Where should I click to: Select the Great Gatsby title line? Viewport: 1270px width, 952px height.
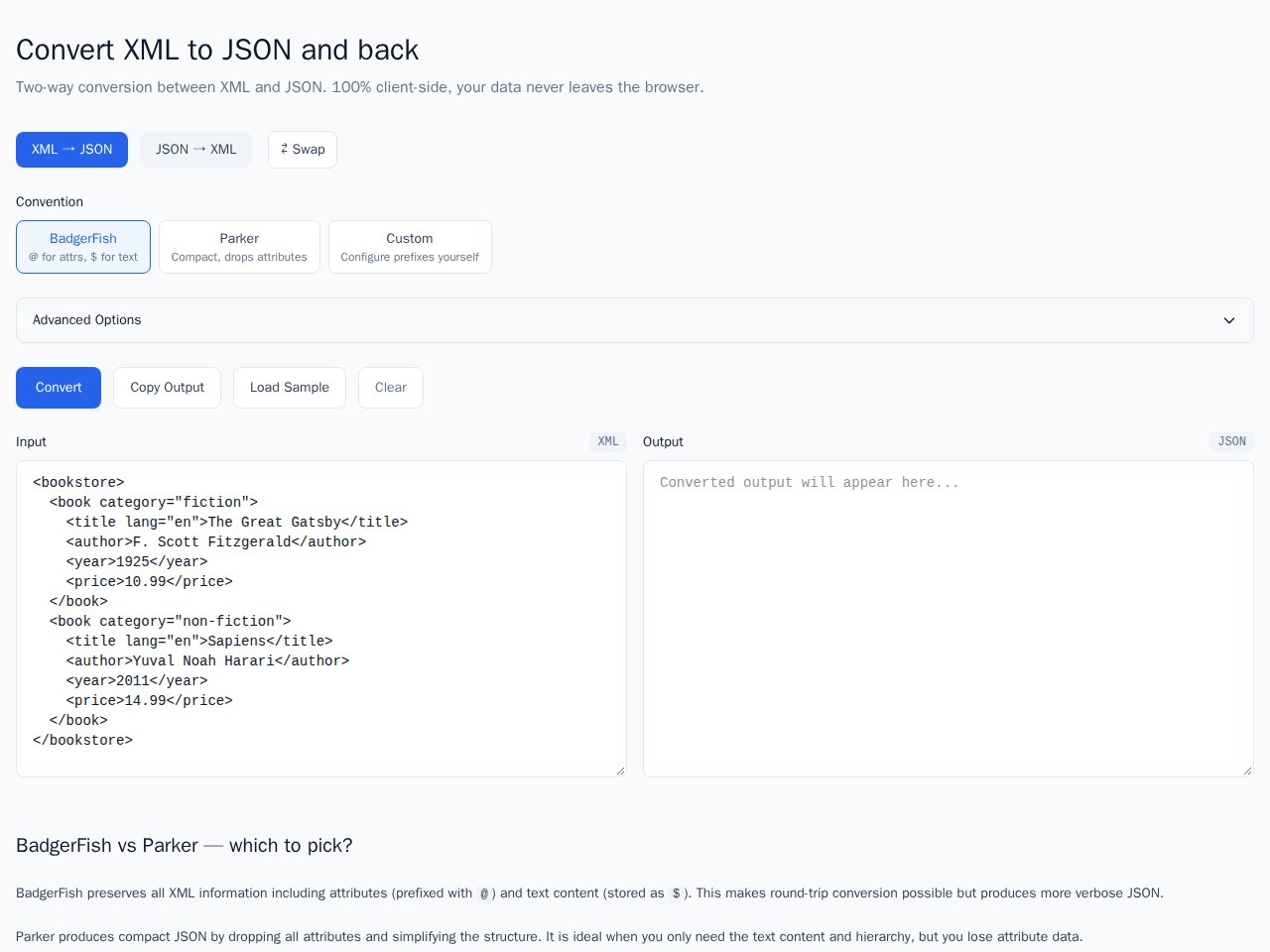tap(237, 522)
